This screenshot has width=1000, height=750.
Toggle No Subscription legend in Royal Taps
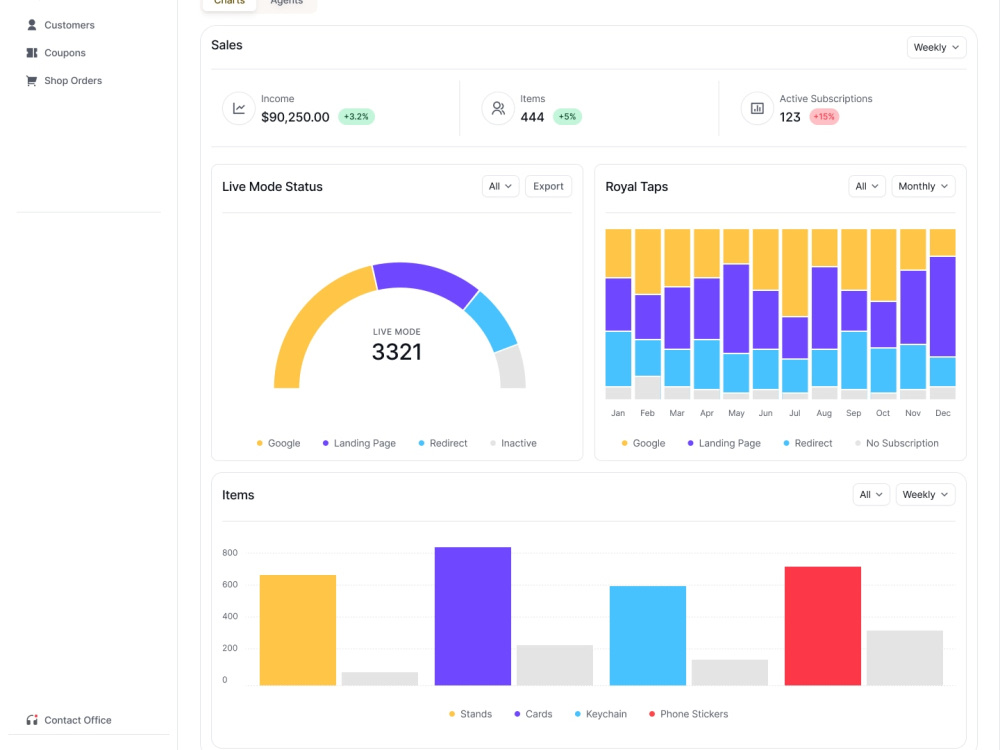coord(897,443)
